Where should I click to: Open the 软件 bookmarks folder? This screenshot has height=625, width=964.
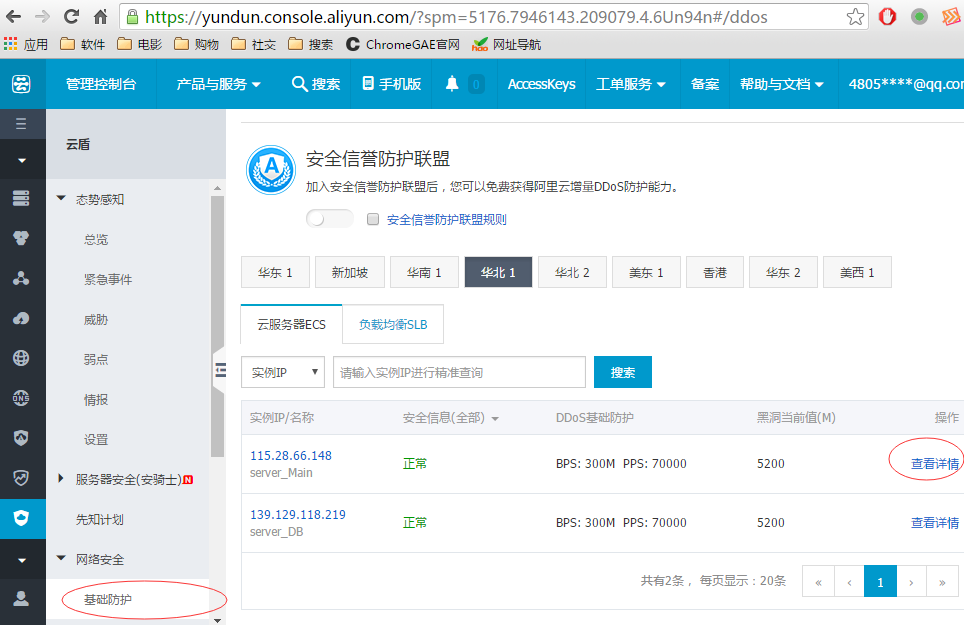83,44
